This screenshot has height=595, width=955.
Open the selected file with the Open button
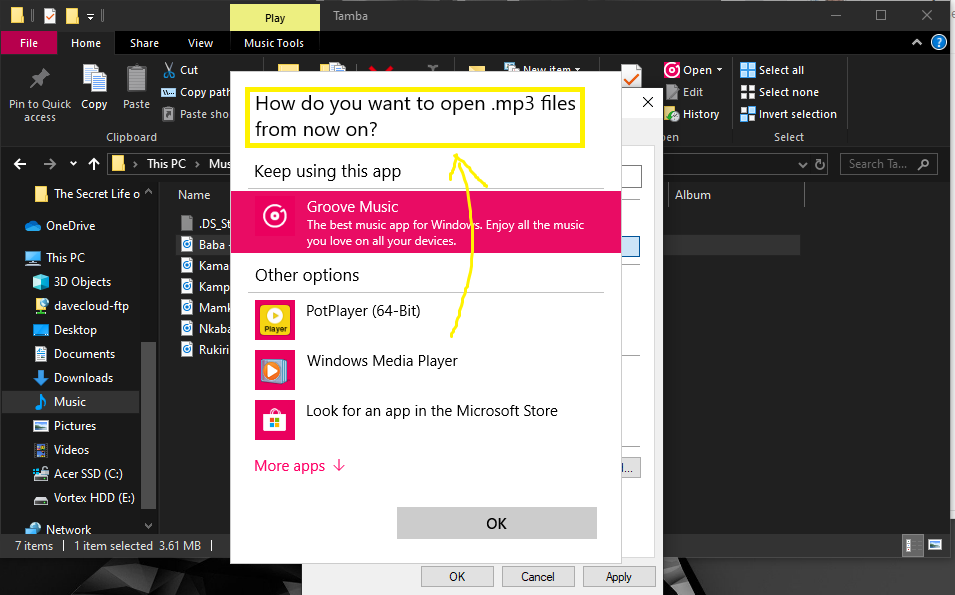pos(688,70)
